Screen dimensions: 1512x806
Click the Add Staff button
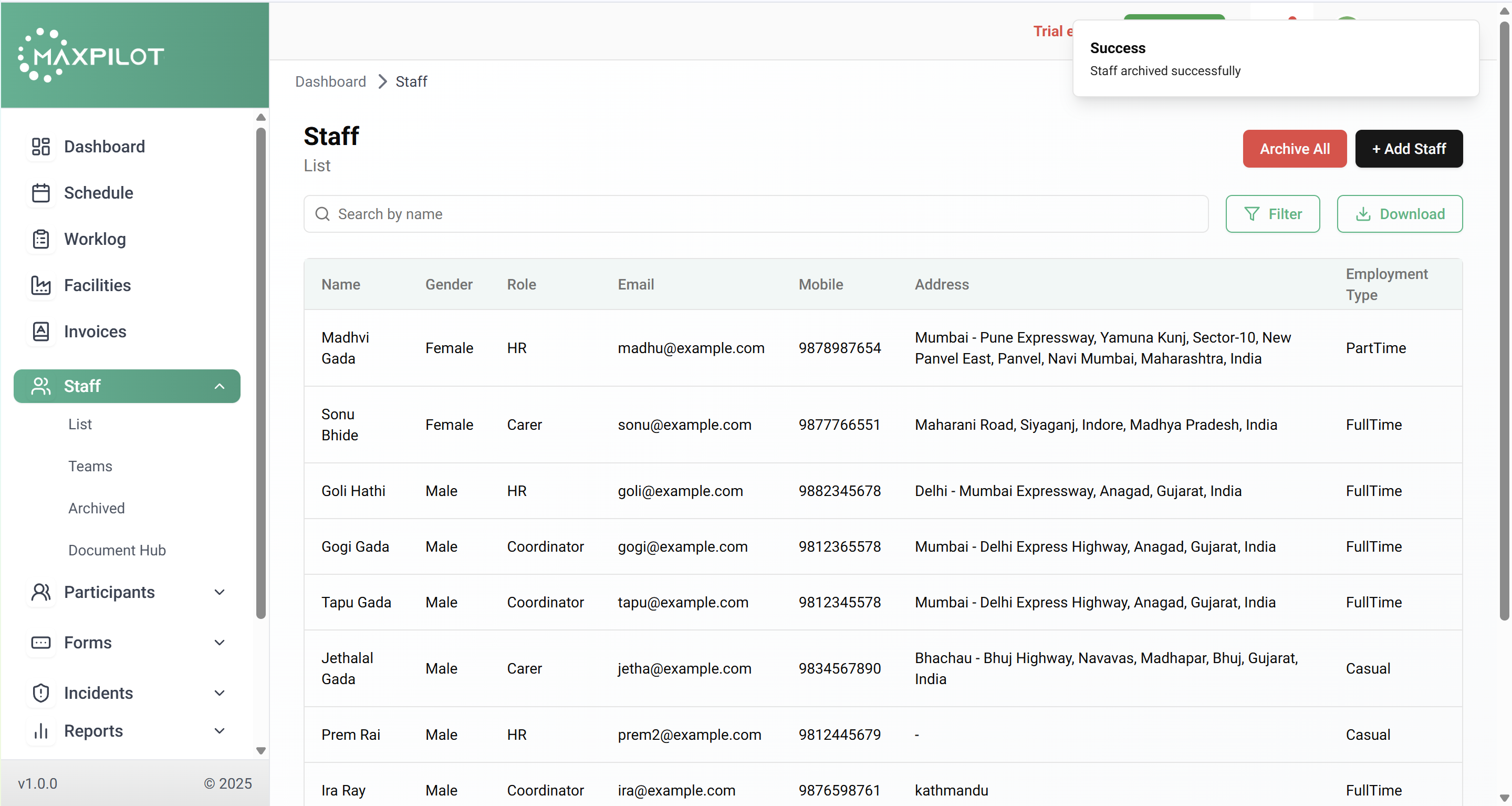(x=1408, y=149)
